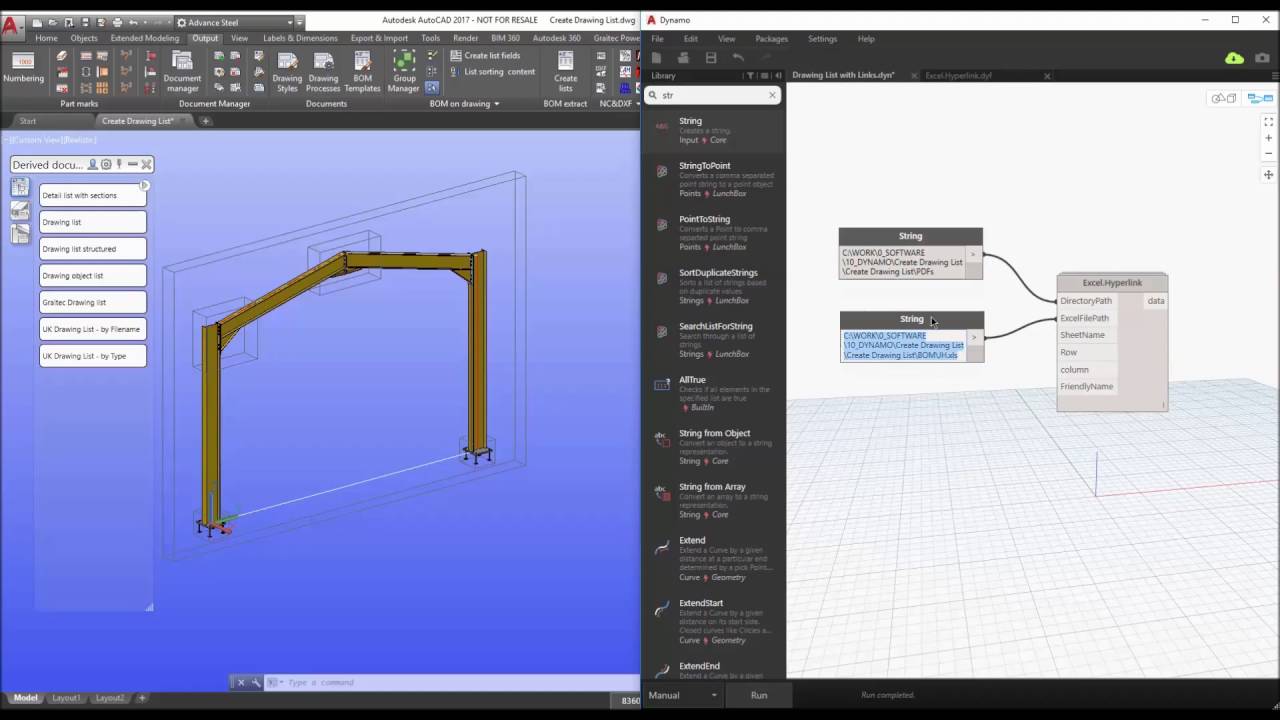The image size is (1280, 720).
Task: Select String from Object in library results
Action: pyautogui.click(x=713, y=447)
